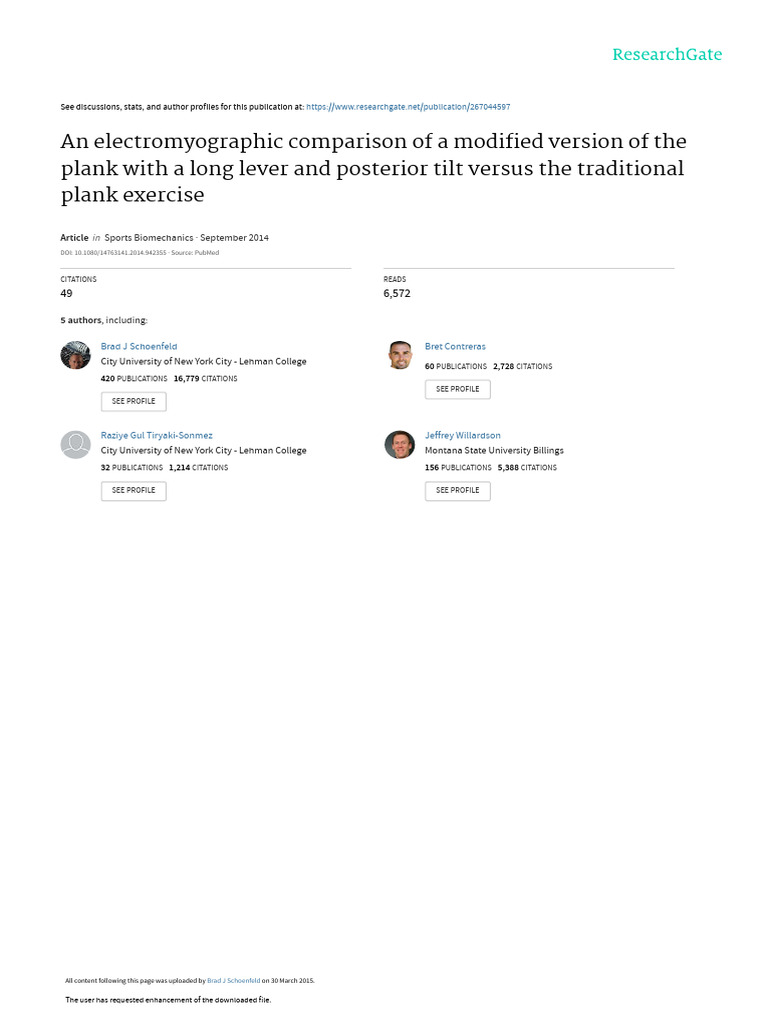Click the ResearchGate logo
This screenshot has width=768, height=1024.
(667, 55)
